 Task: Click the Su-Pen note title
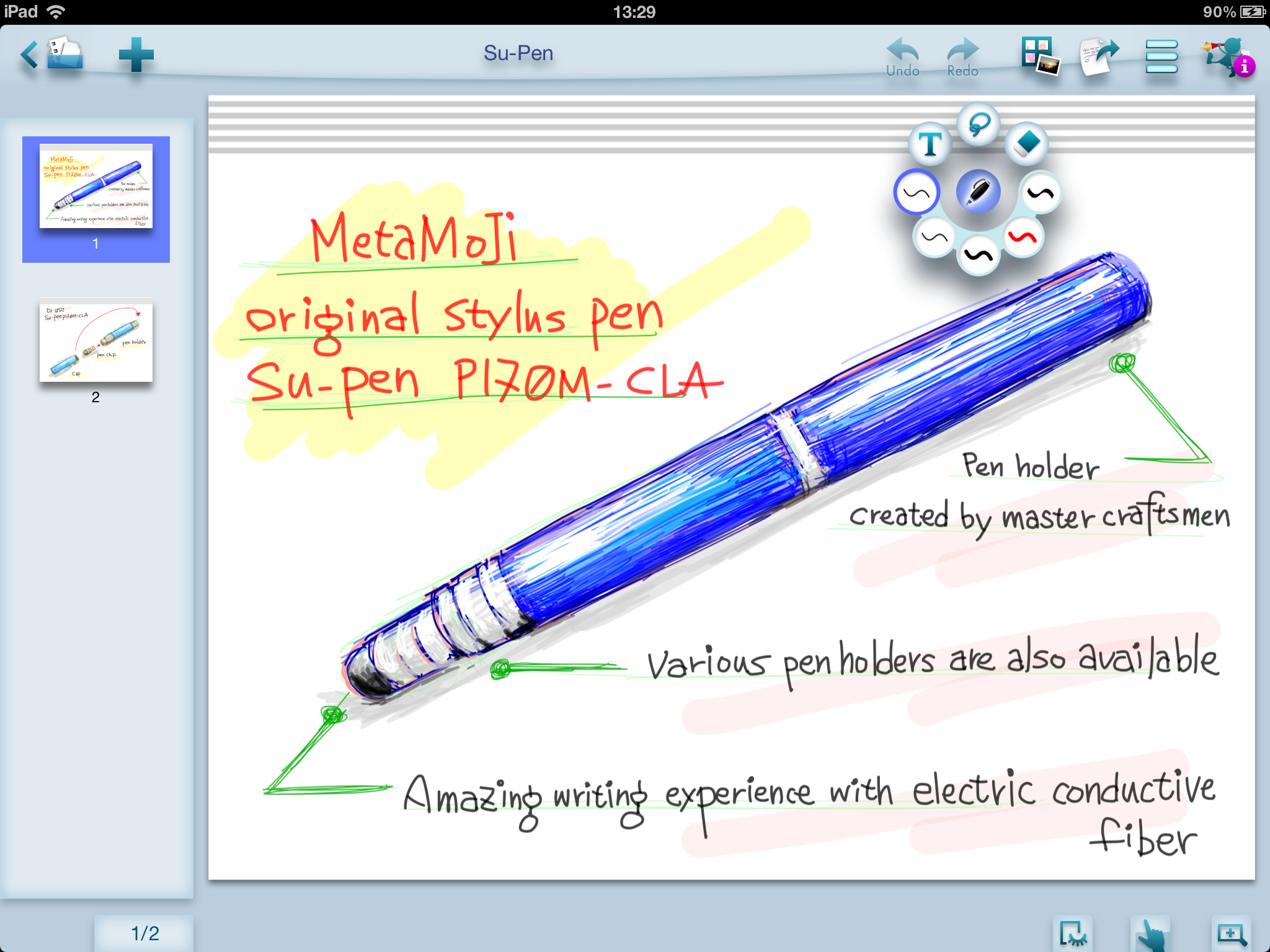click(x=518, y=53)
